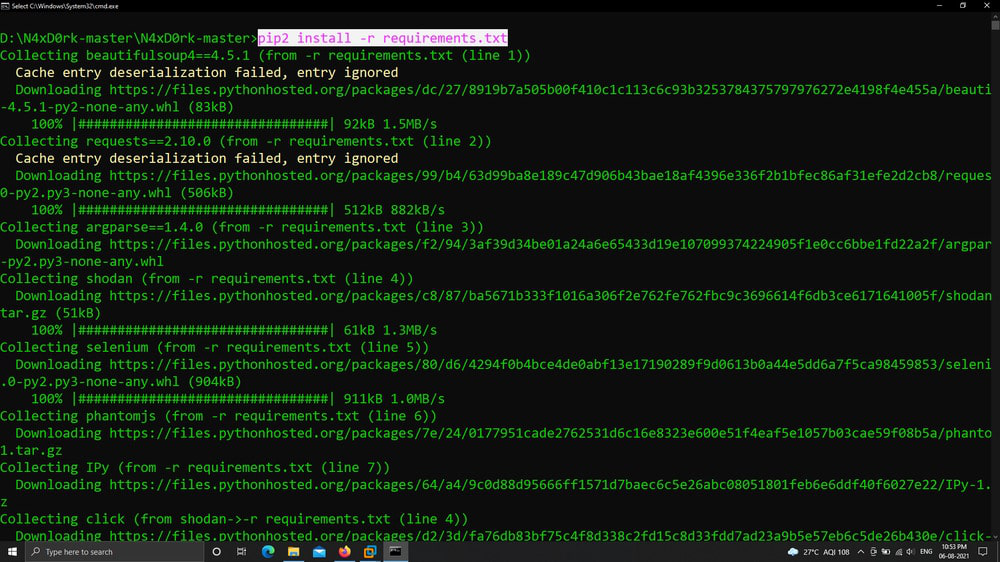
Task: Open the clock showing 10:53 PM
Action: [953, 552]
